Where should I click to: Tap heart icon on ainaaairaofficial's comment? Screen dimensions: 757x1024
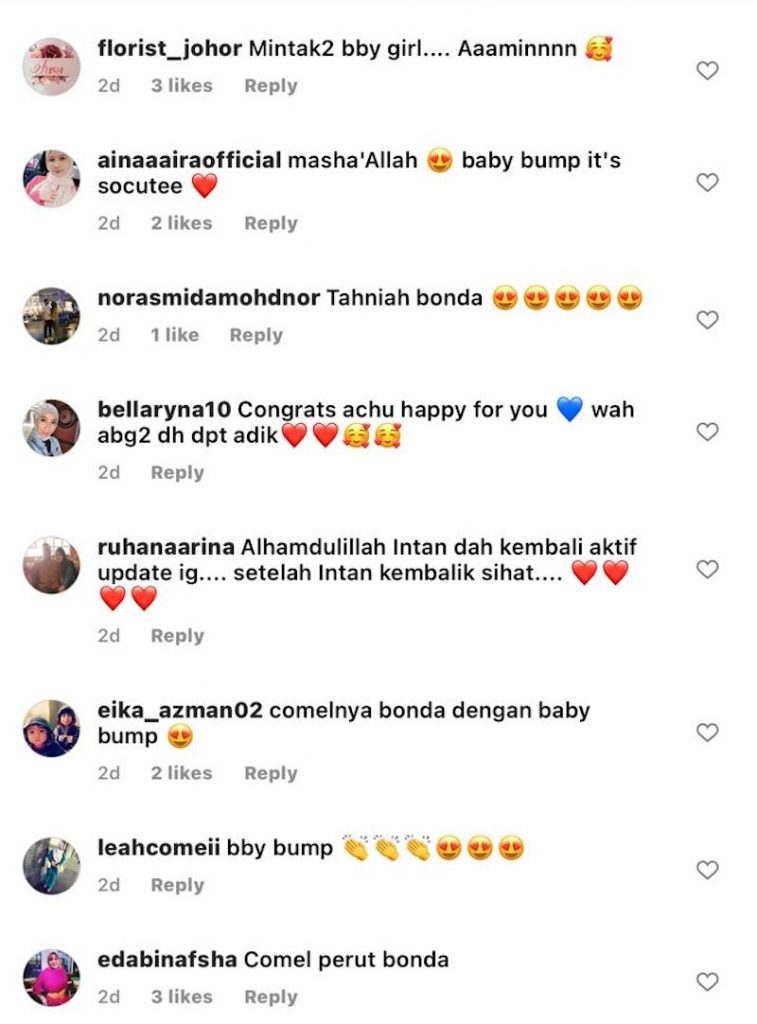click(x=707, y=182)
